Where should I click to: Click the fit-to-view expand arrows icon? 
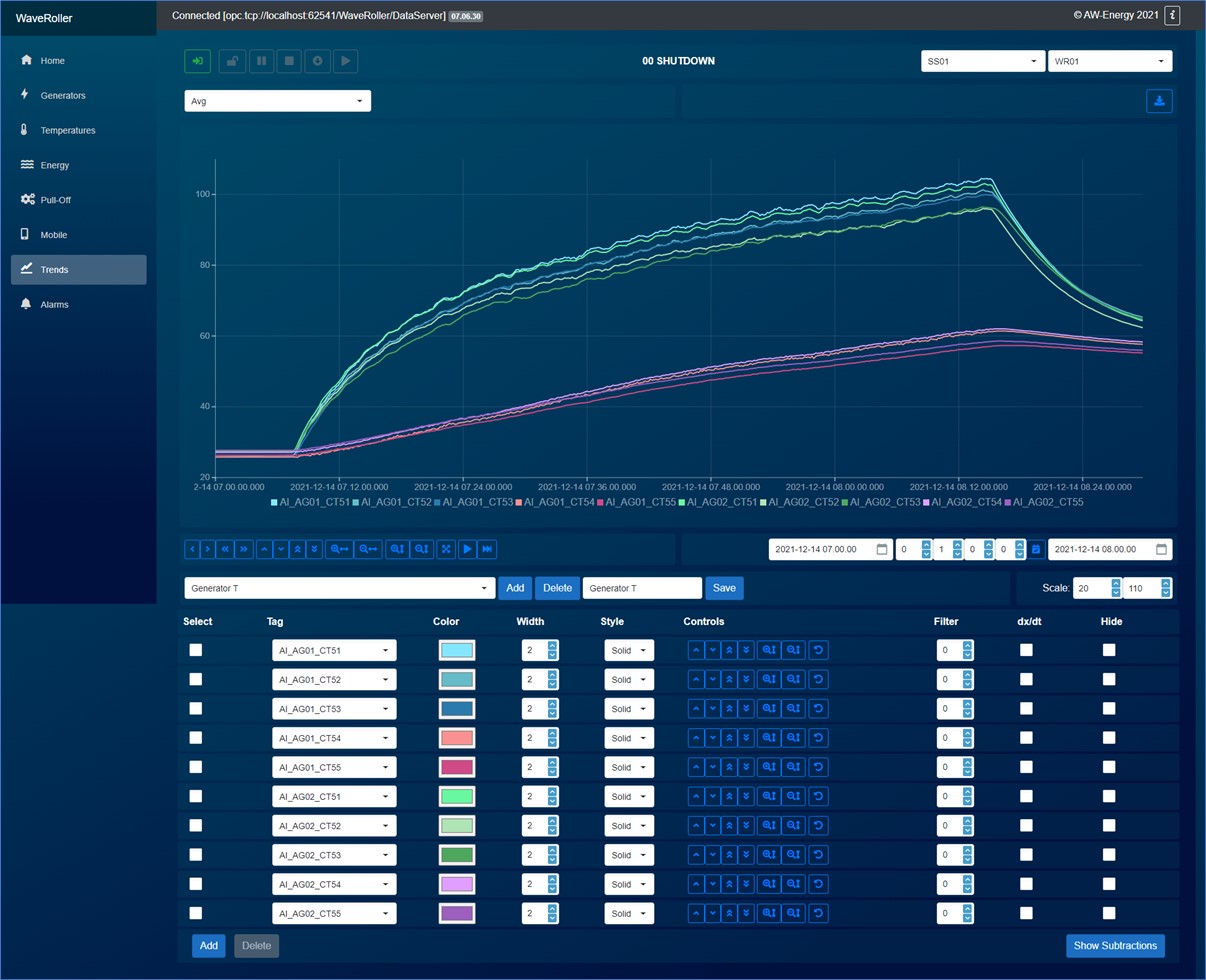point(446,549)
